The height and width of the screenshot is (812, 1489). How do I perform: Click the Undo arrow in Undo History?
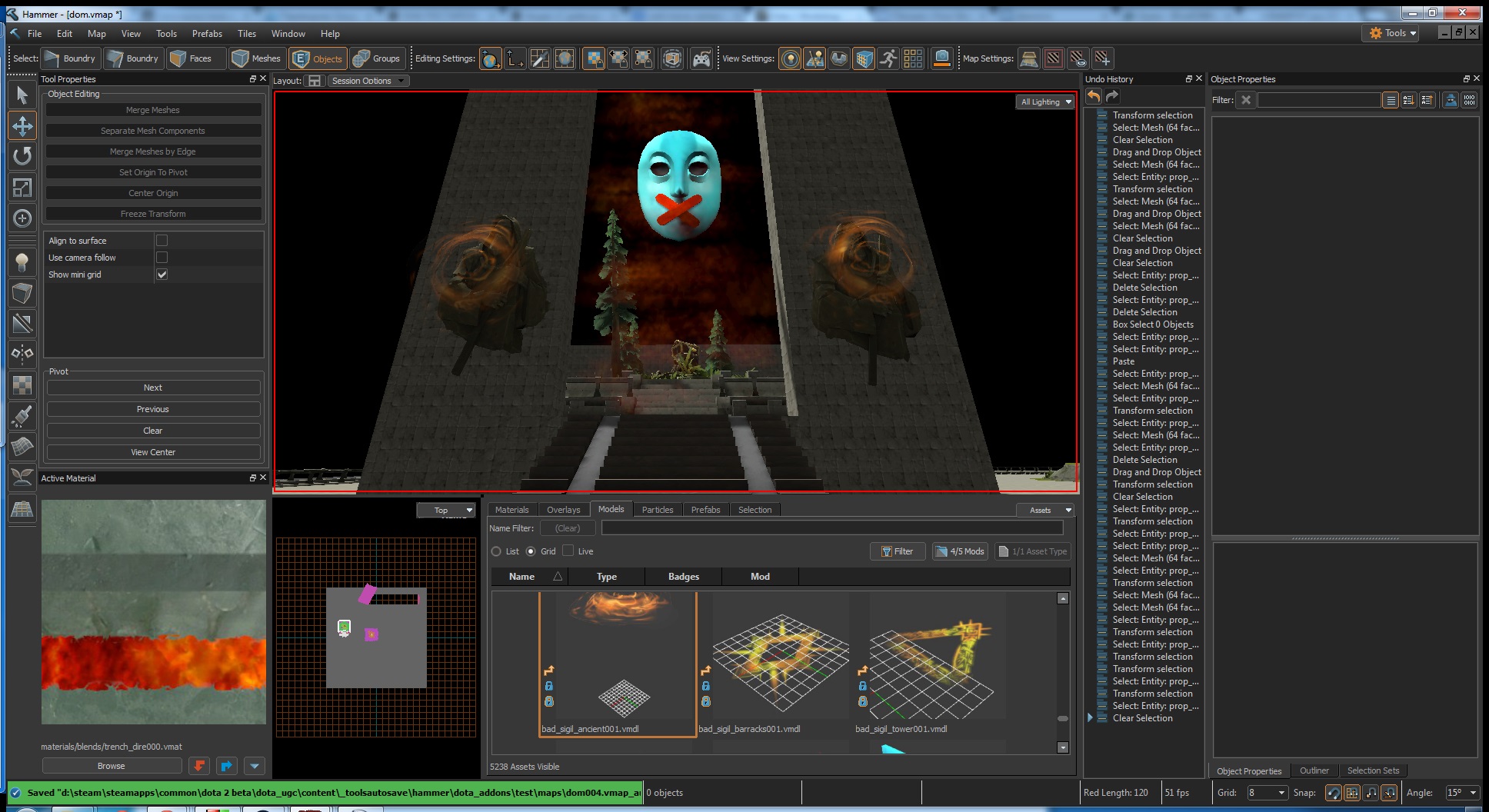(1094, 96)
